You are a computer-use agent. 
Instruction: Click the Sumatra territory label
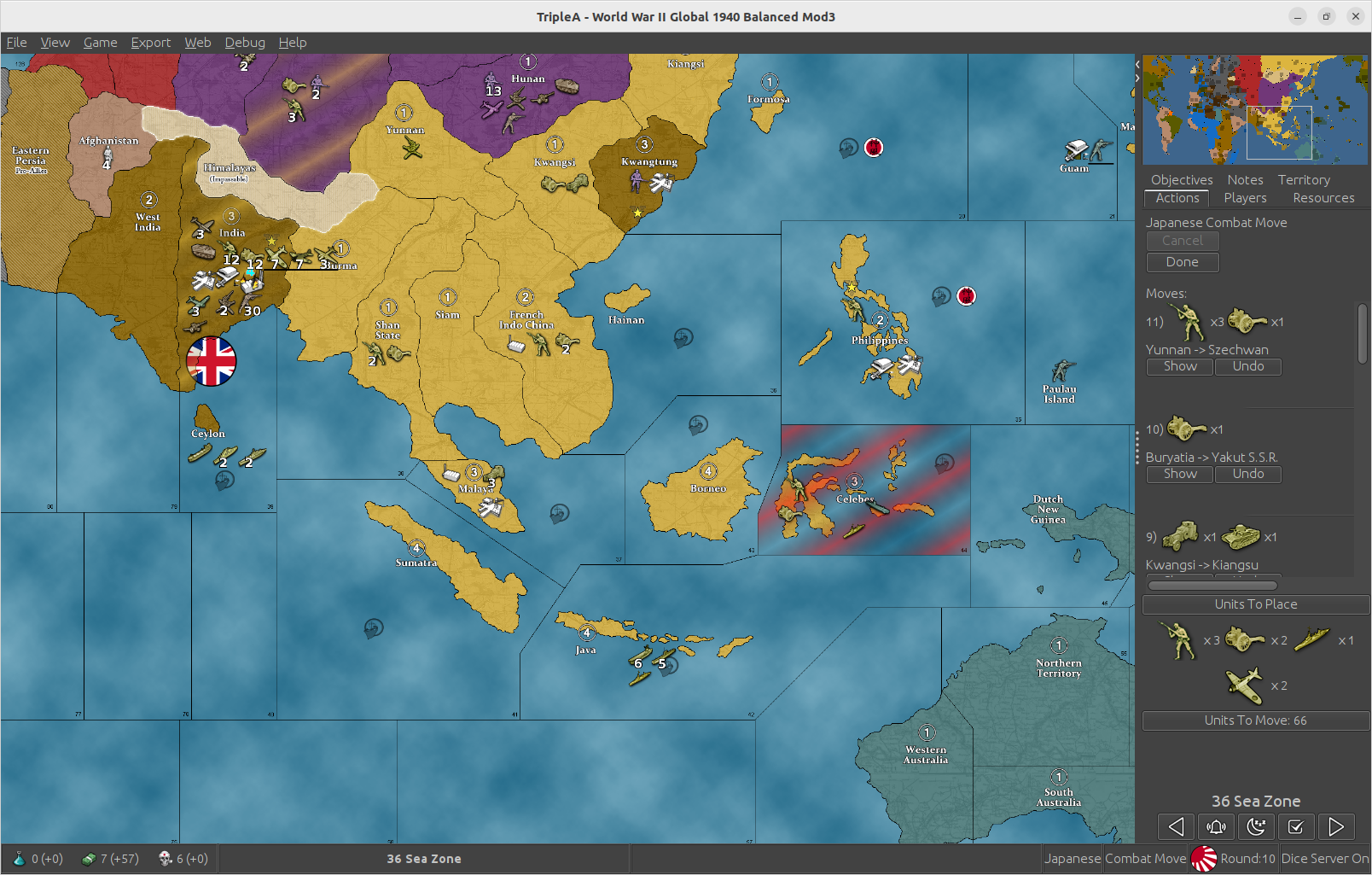(416, 563)
